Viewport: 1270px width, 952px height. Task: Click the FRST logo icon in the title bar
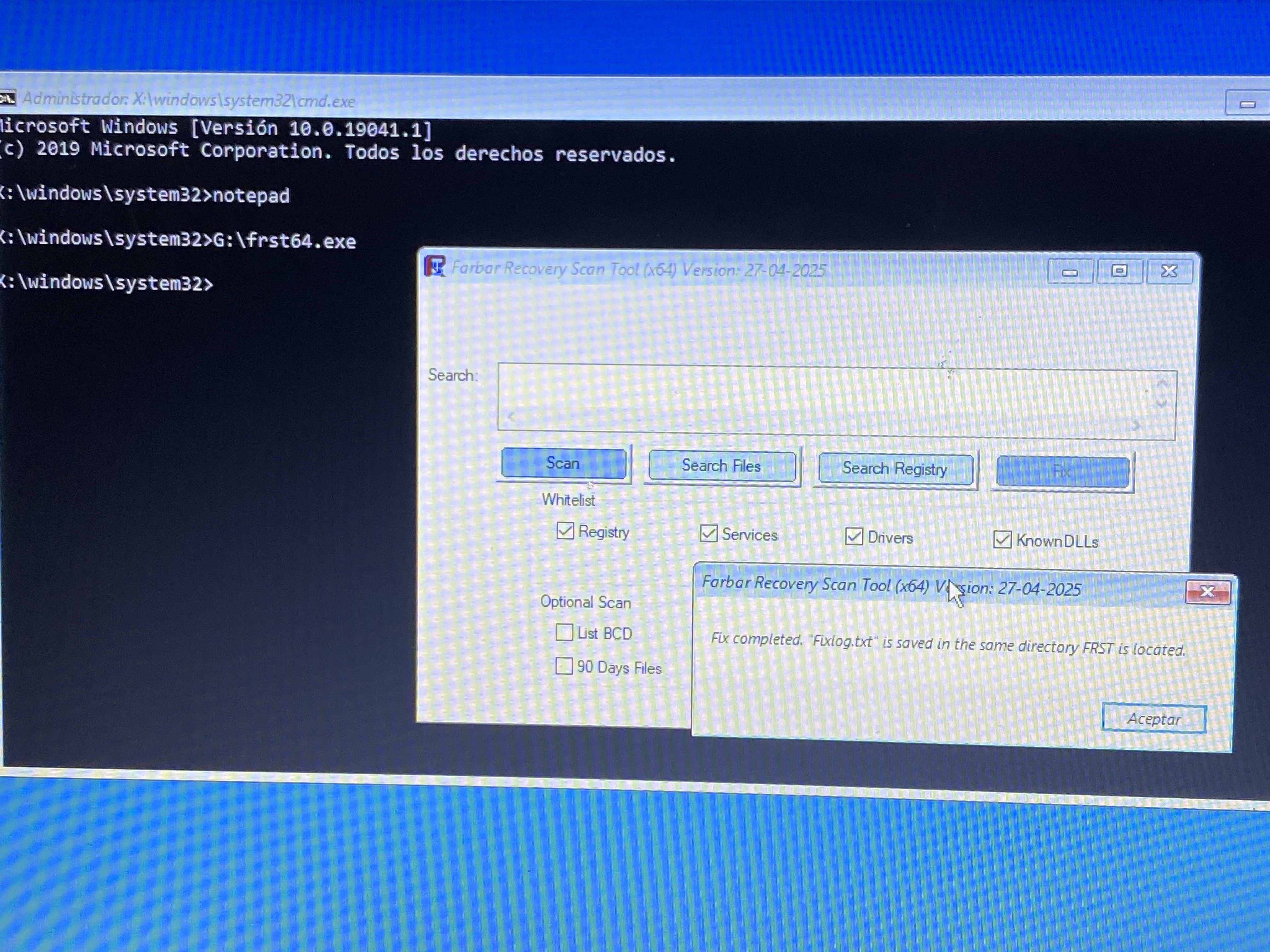[435, 266]
